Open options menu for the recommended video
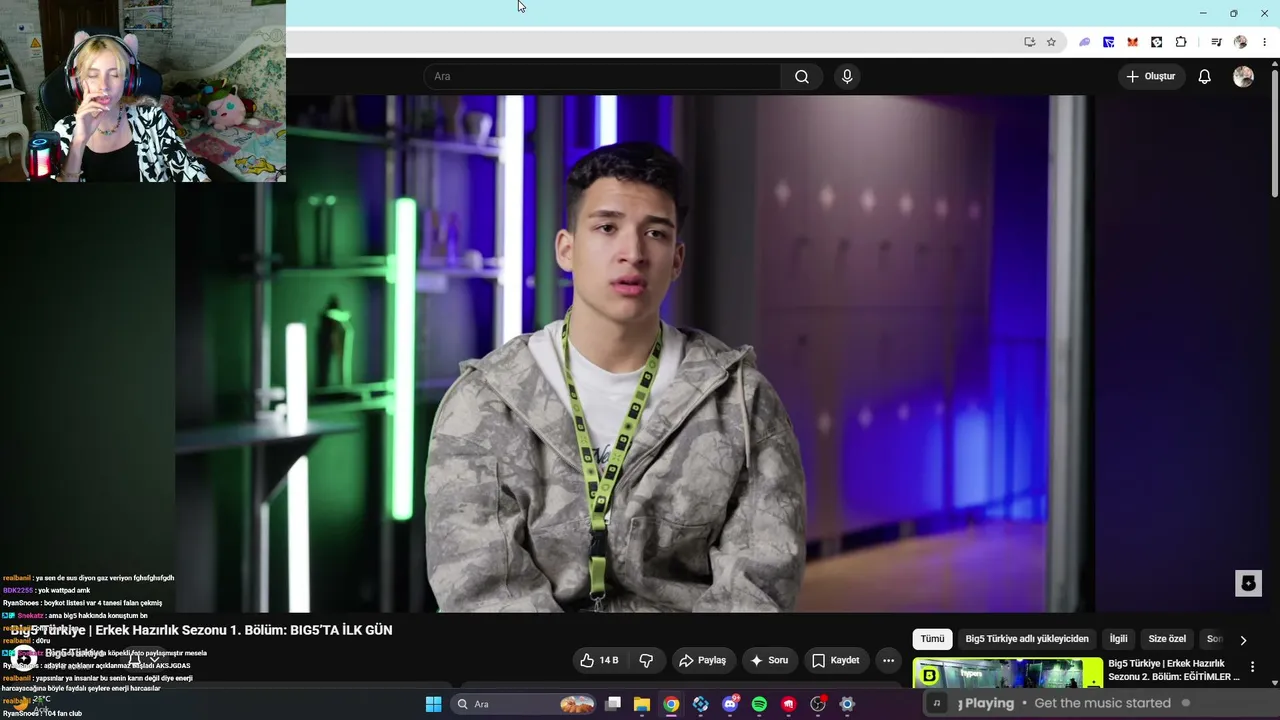The height and width of the screenshot is (720, 1280). point(1252,667)
